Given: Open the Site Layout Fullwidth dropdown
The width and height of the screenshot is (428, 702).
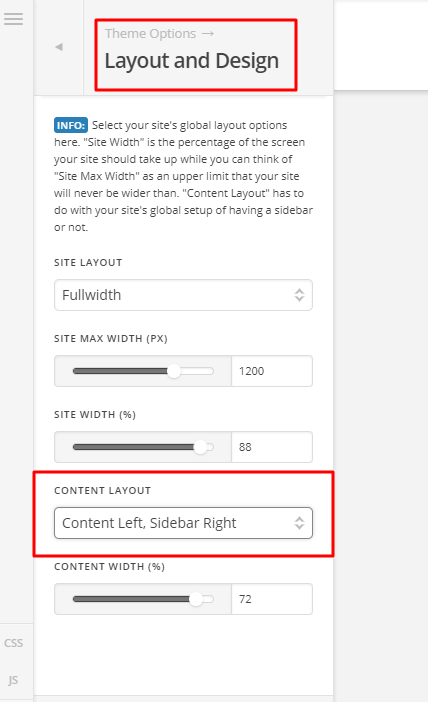Looking at the screenshot, I should point(183,295).
